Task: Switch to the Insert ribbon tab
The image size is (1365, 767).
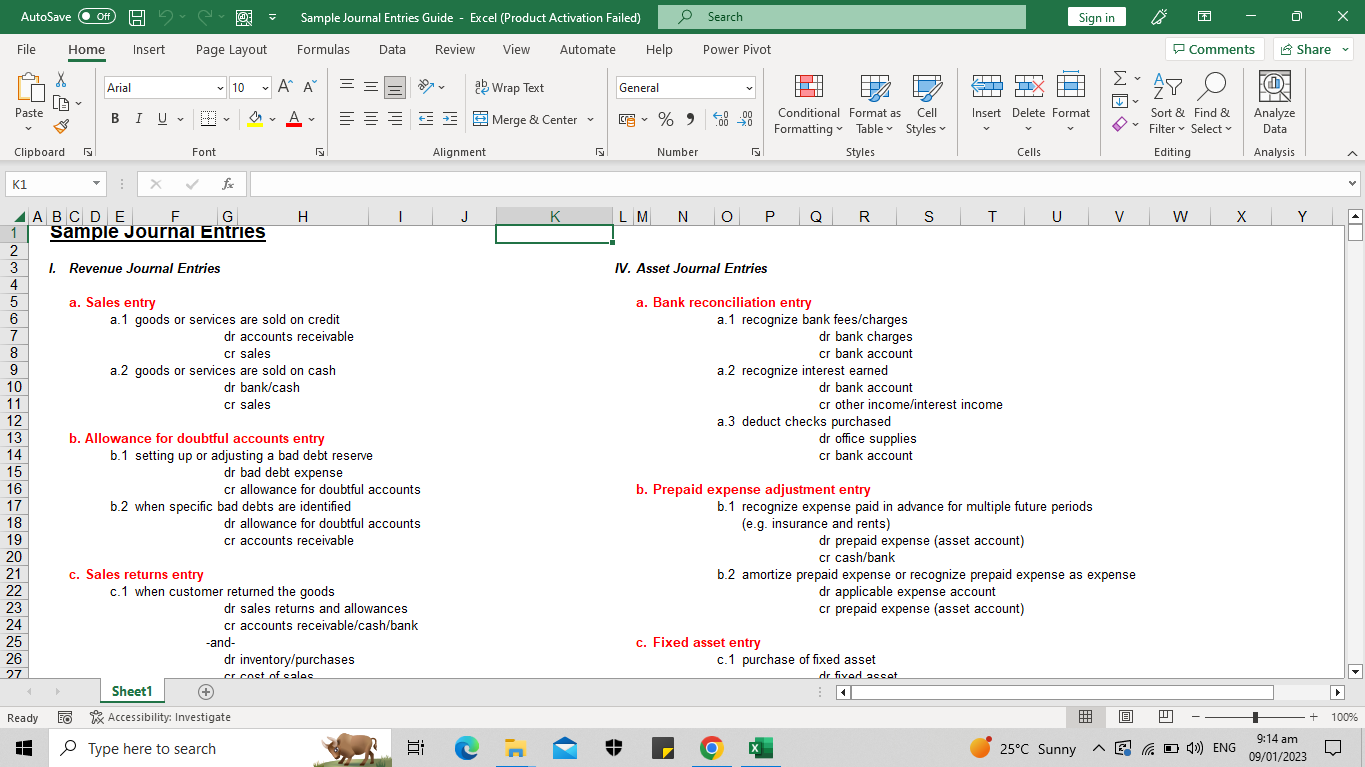Action: pyautogui.click(x=149, y=49)
